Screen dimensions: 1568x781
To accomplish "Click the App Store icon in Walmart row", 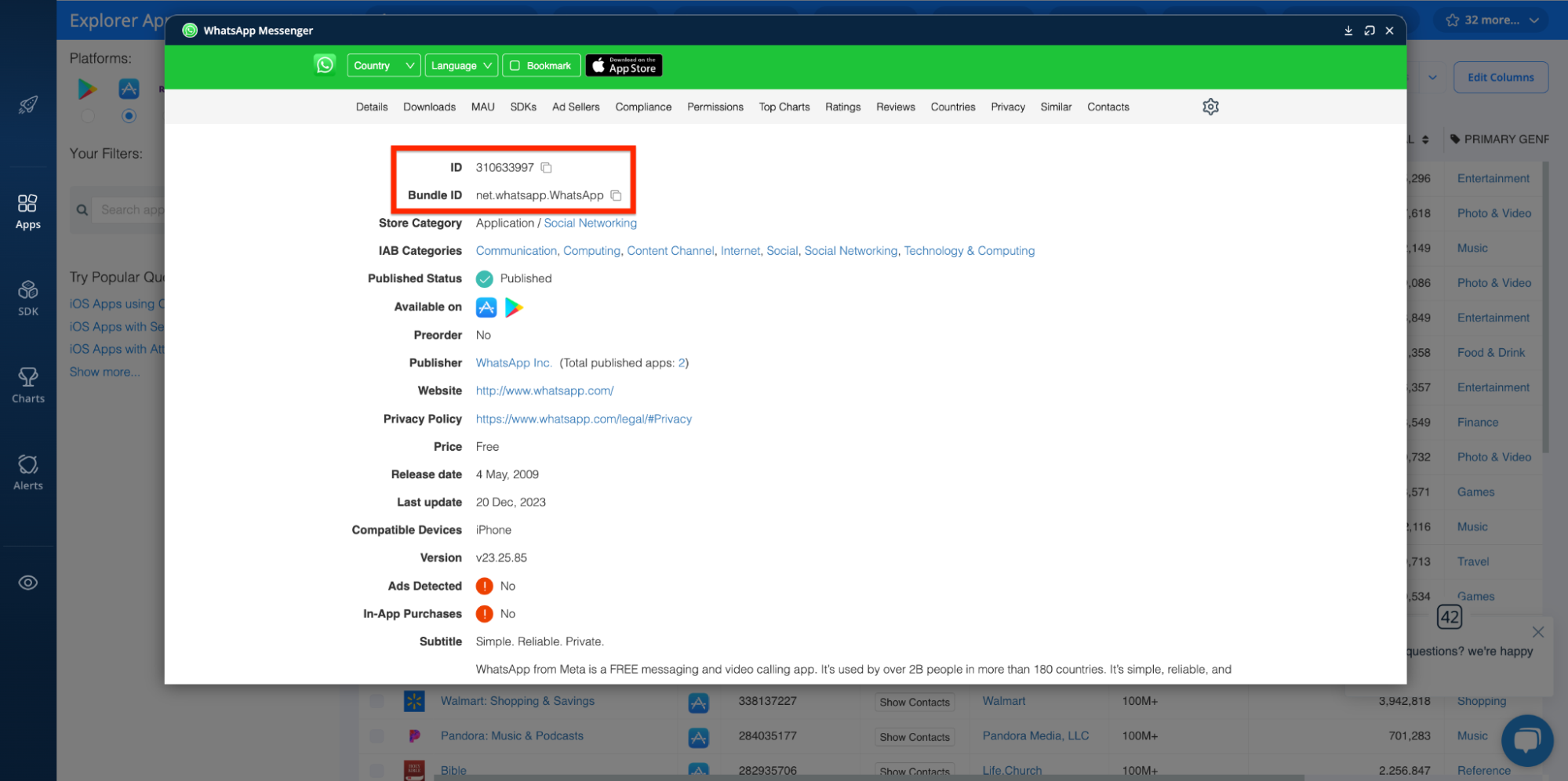I will 698,703.
